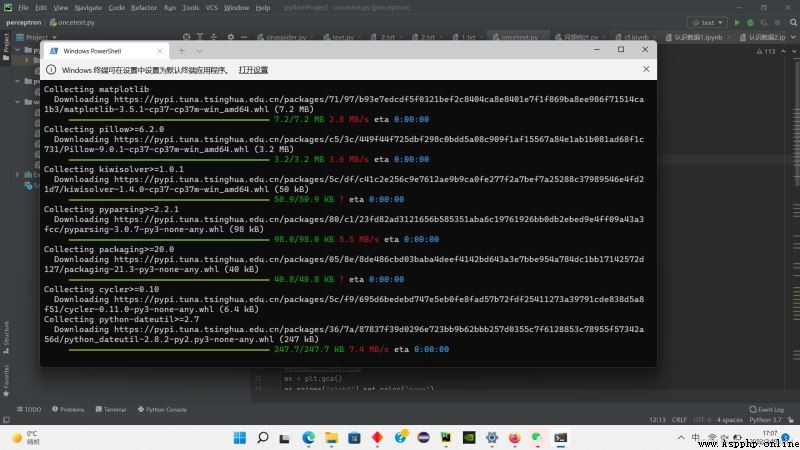Open Microsoft Edge from the taskbar
800x450 pixels.
[x=308, y=438]
